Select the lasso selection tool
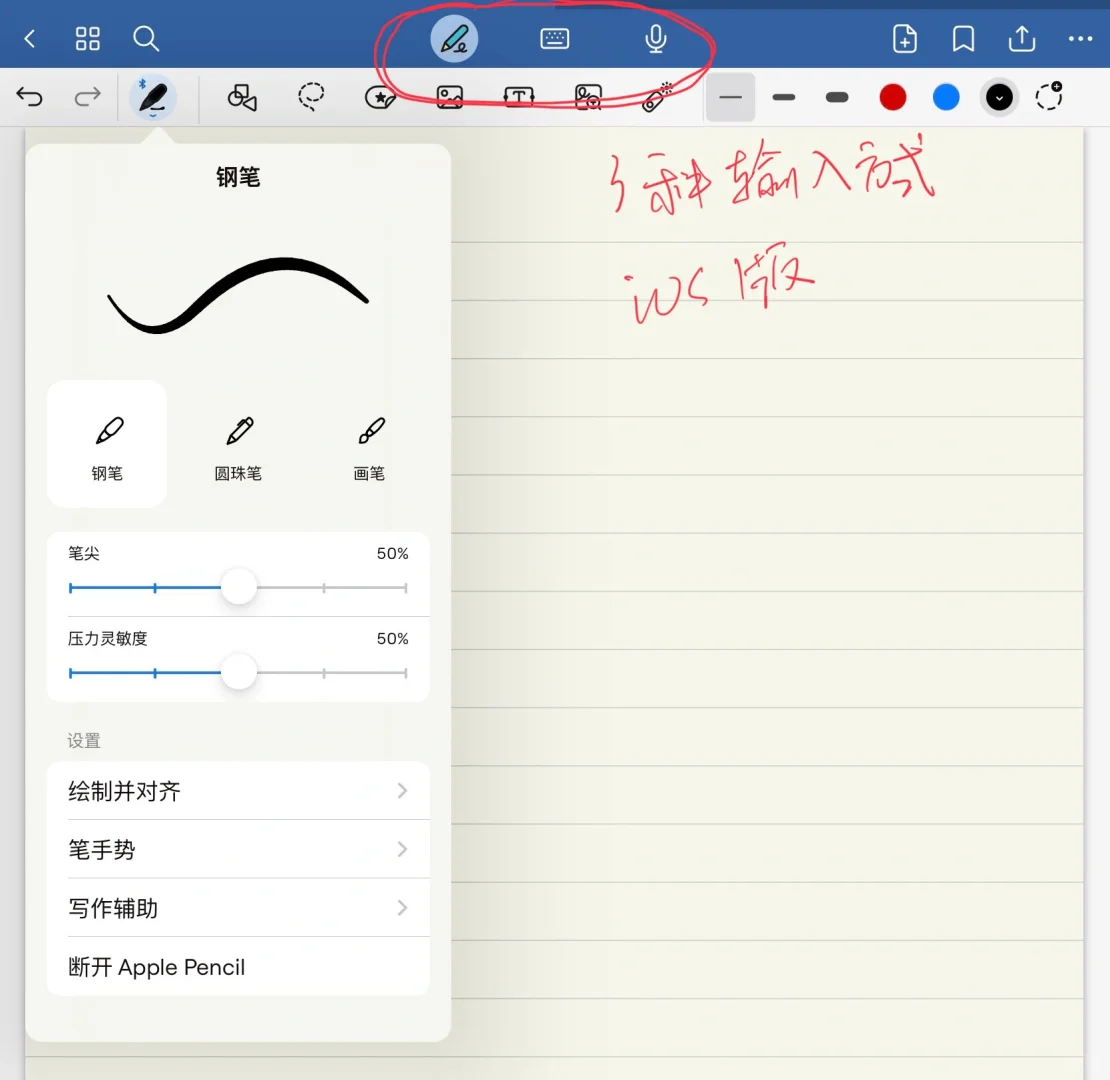This screenshot has height=1080, width=1110. (x=311, y=97)
